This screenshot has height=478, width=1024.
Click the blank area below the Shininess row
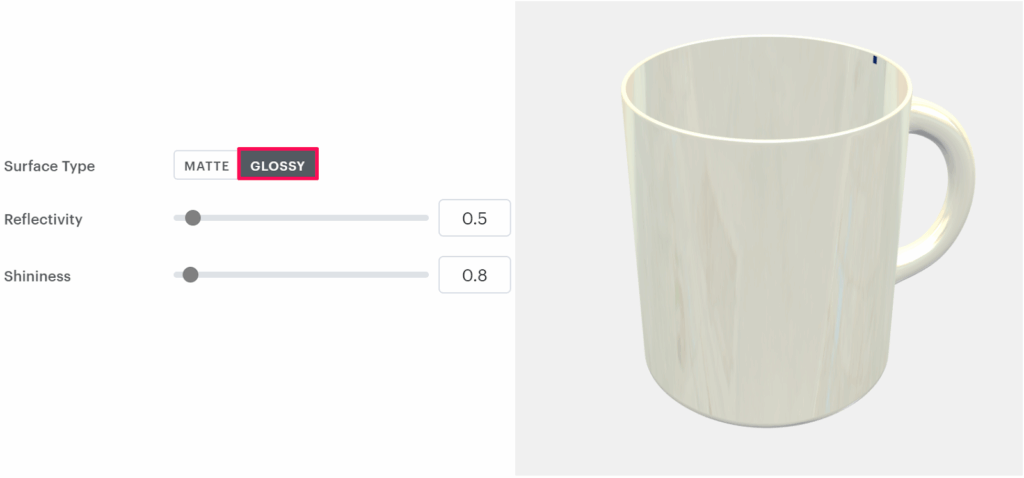[x=250, y=380]
